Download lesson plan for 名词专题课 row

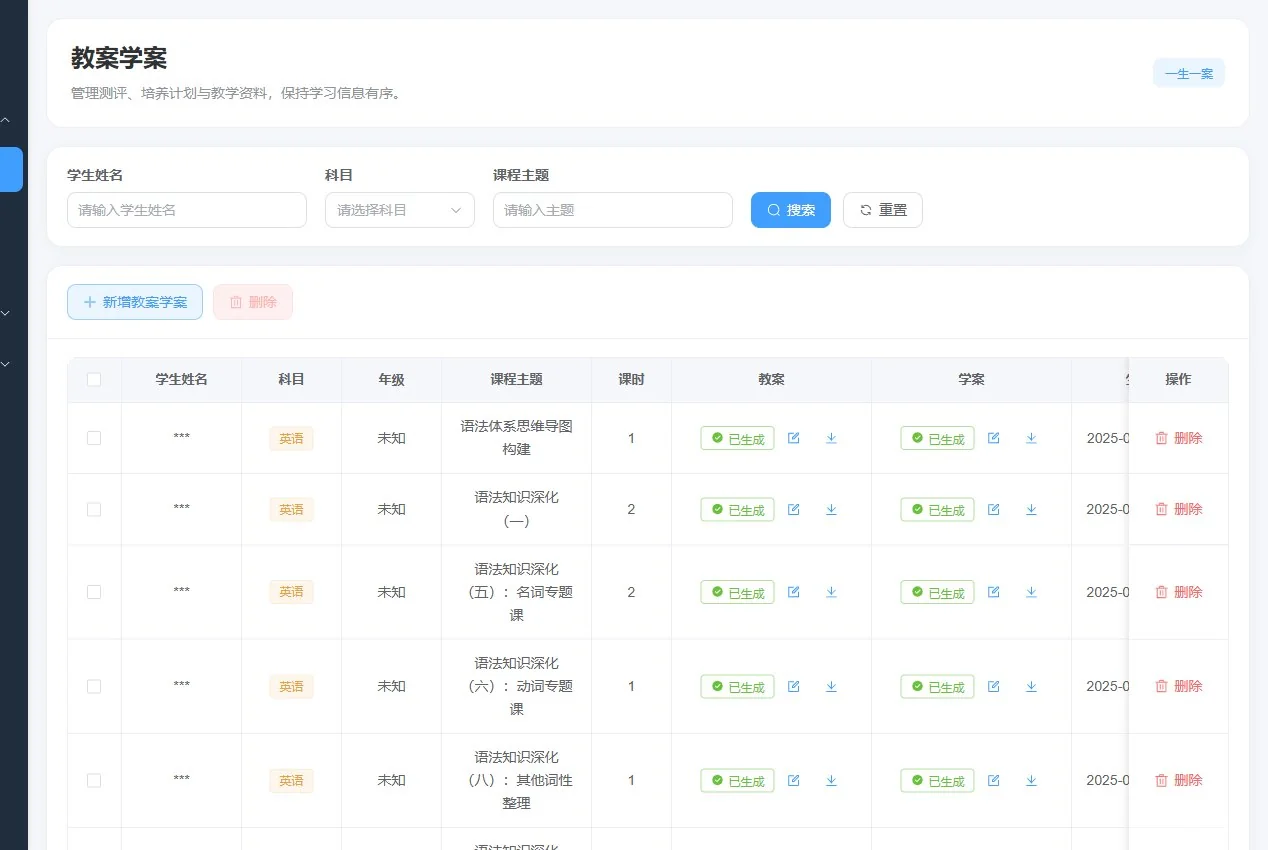tap(831, 592)
